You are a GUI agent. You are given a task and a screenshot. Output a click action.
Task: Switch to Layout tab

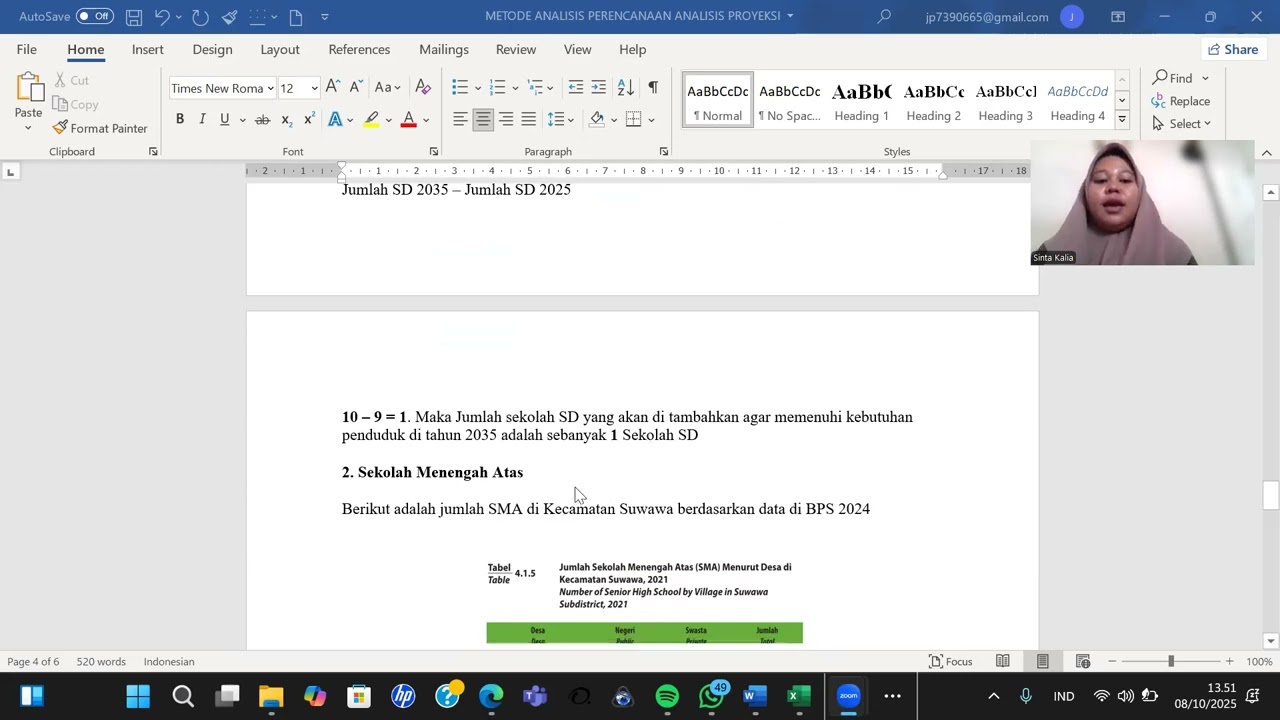click(280, 49)
